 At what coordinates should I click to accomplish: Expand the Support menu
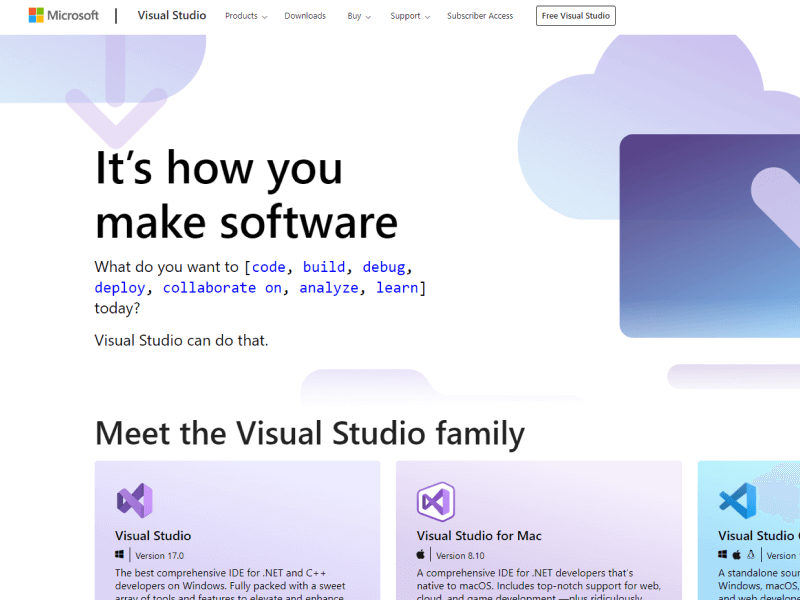(410, 16)
